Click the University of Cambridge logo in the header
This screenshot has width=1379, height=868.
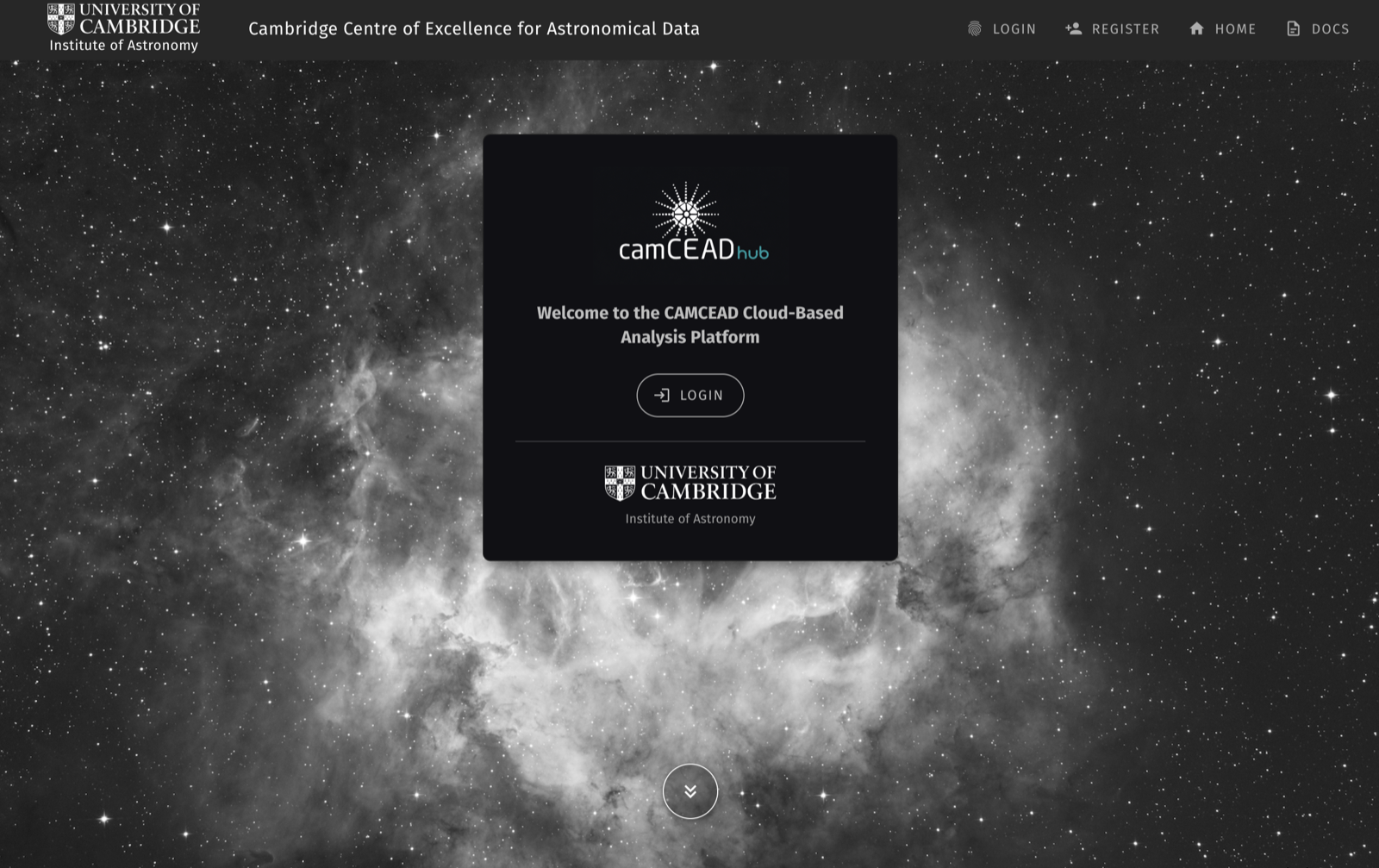(123, 19)
